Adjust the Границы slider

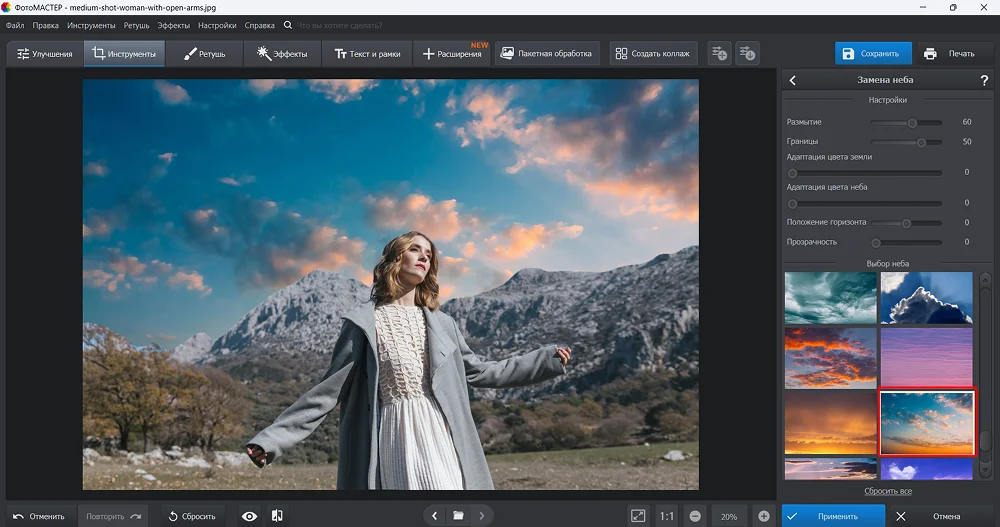[906, 142]
